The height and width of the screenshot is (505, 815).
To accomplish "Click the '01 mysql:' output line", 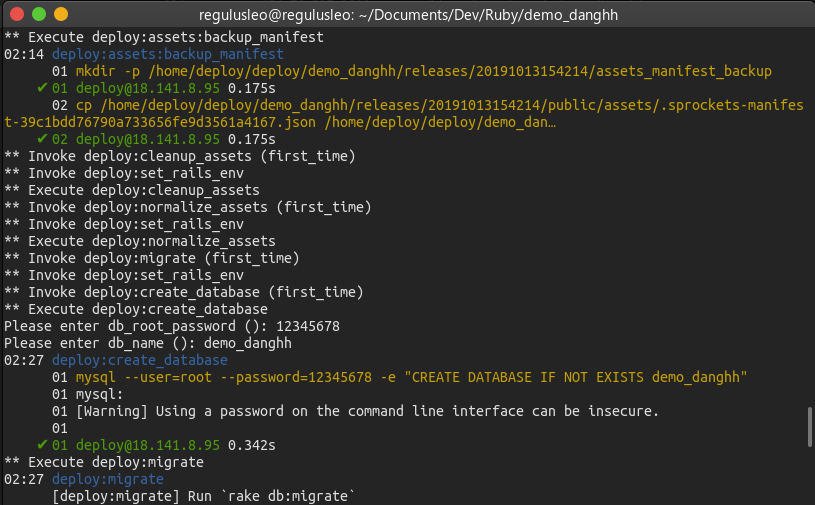I will [x=88, y=394].
